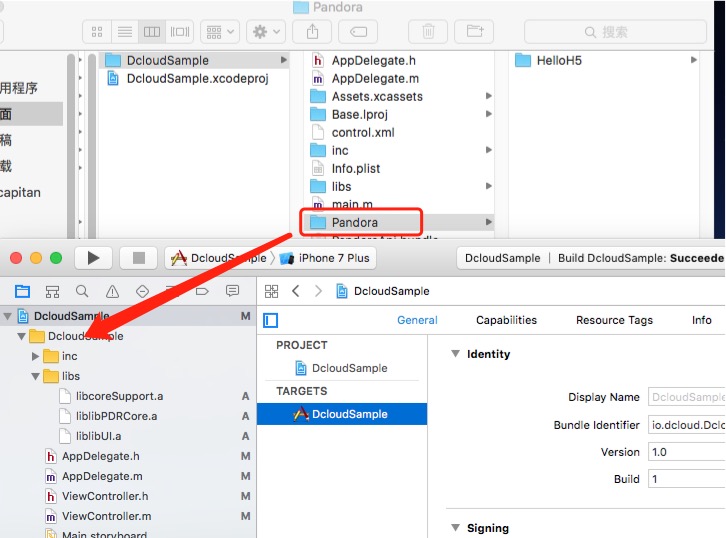This screenshot has height=538, width=726.
Task: Switch Finder to list view
Action: coord(124,32)
